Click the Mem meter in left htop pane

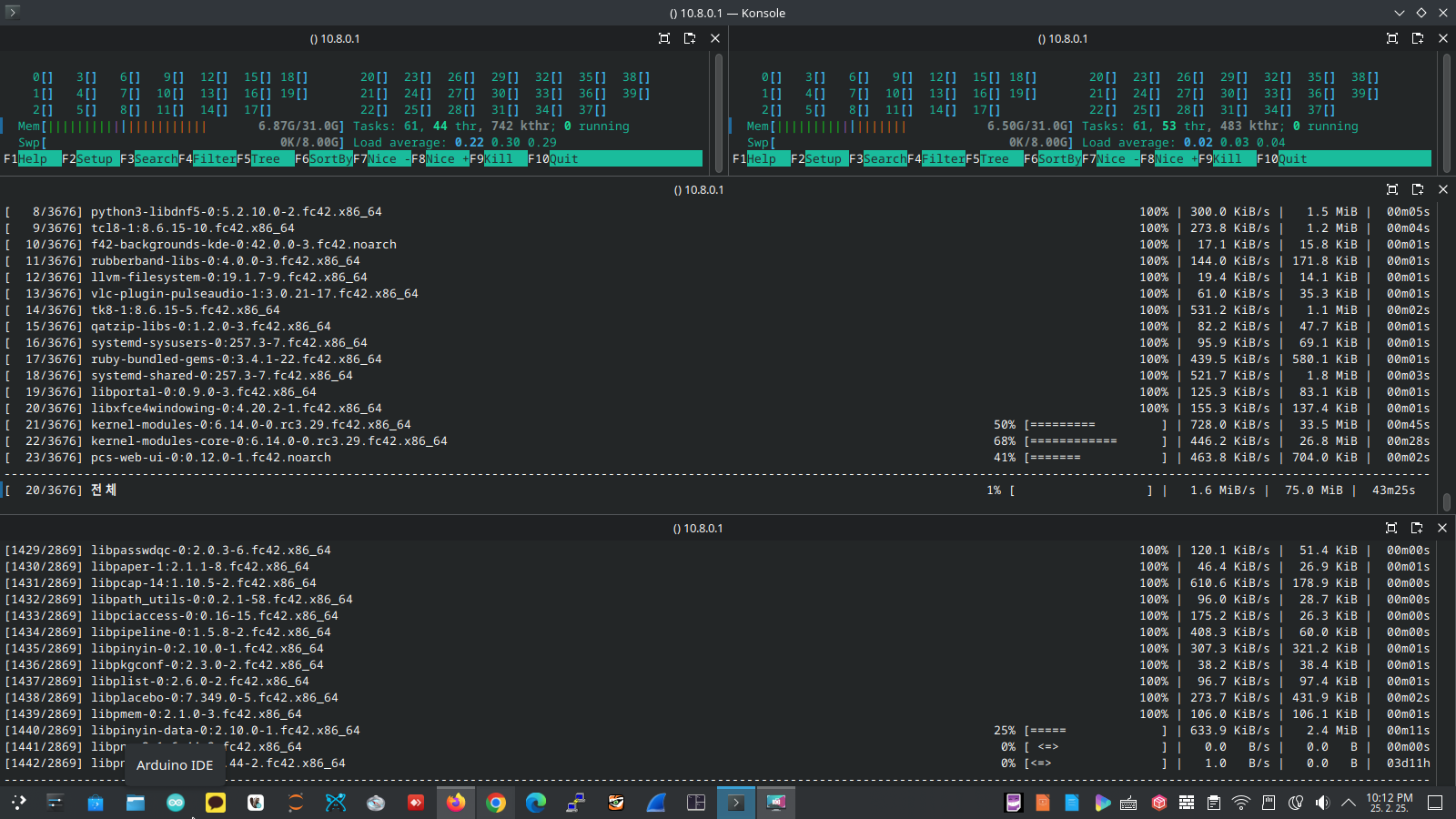181,126
